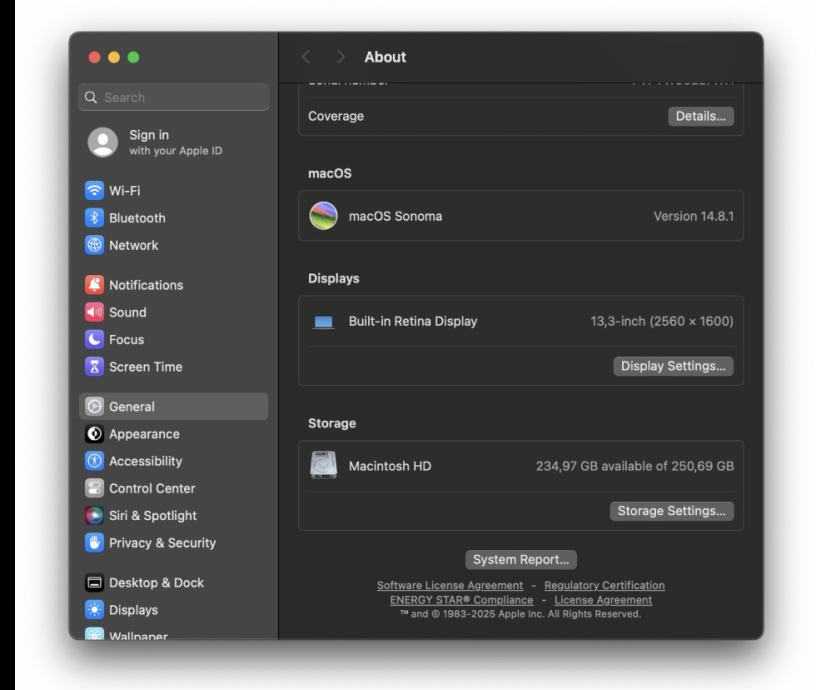Select the Sound speaker icon
The width and height of the screenshot is (816, 690).
pyautogui.click(x=94, y=312)
